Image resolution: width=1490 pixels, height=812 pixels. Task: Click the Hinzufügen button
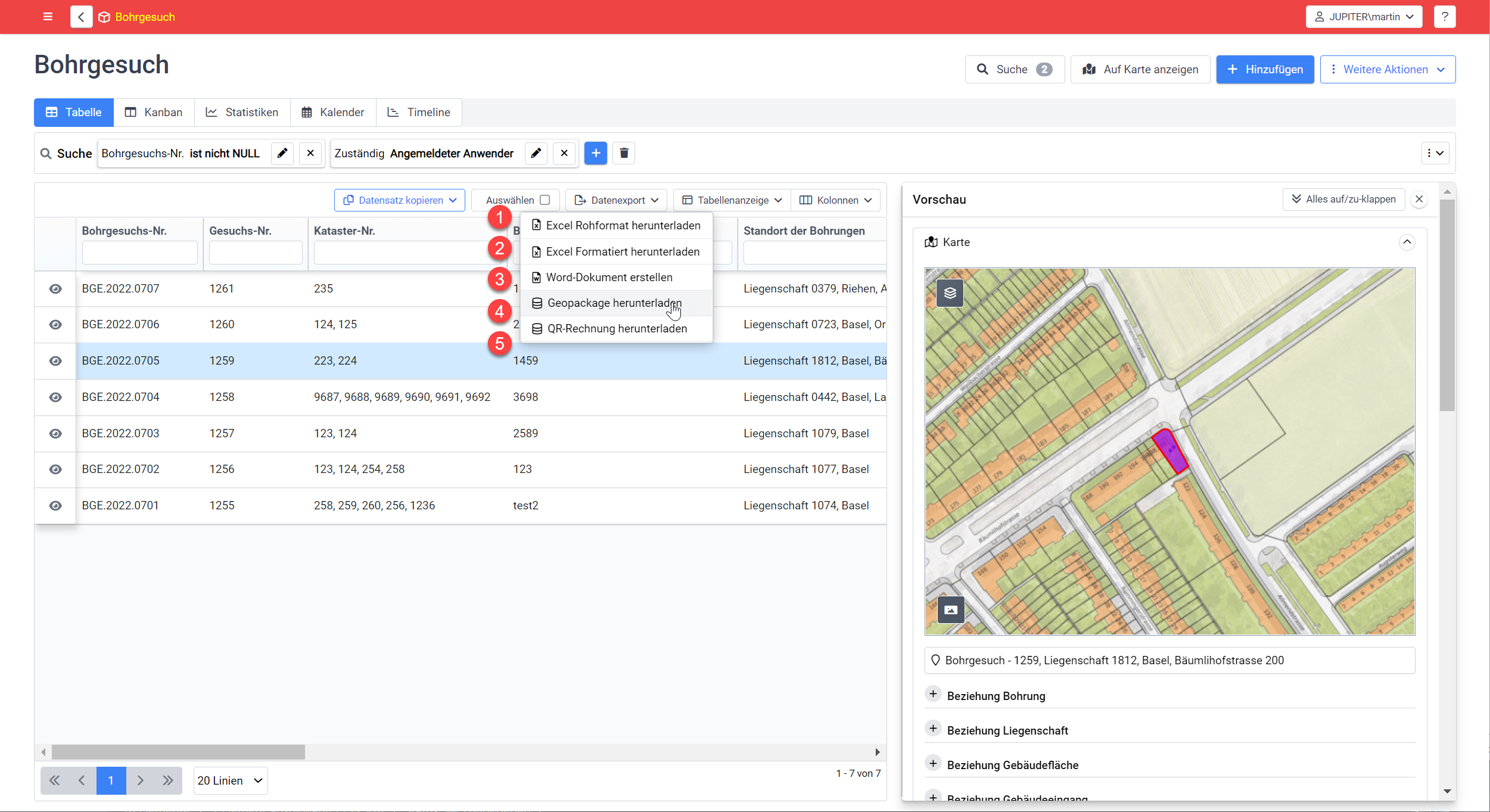[x=1265, y=70]
